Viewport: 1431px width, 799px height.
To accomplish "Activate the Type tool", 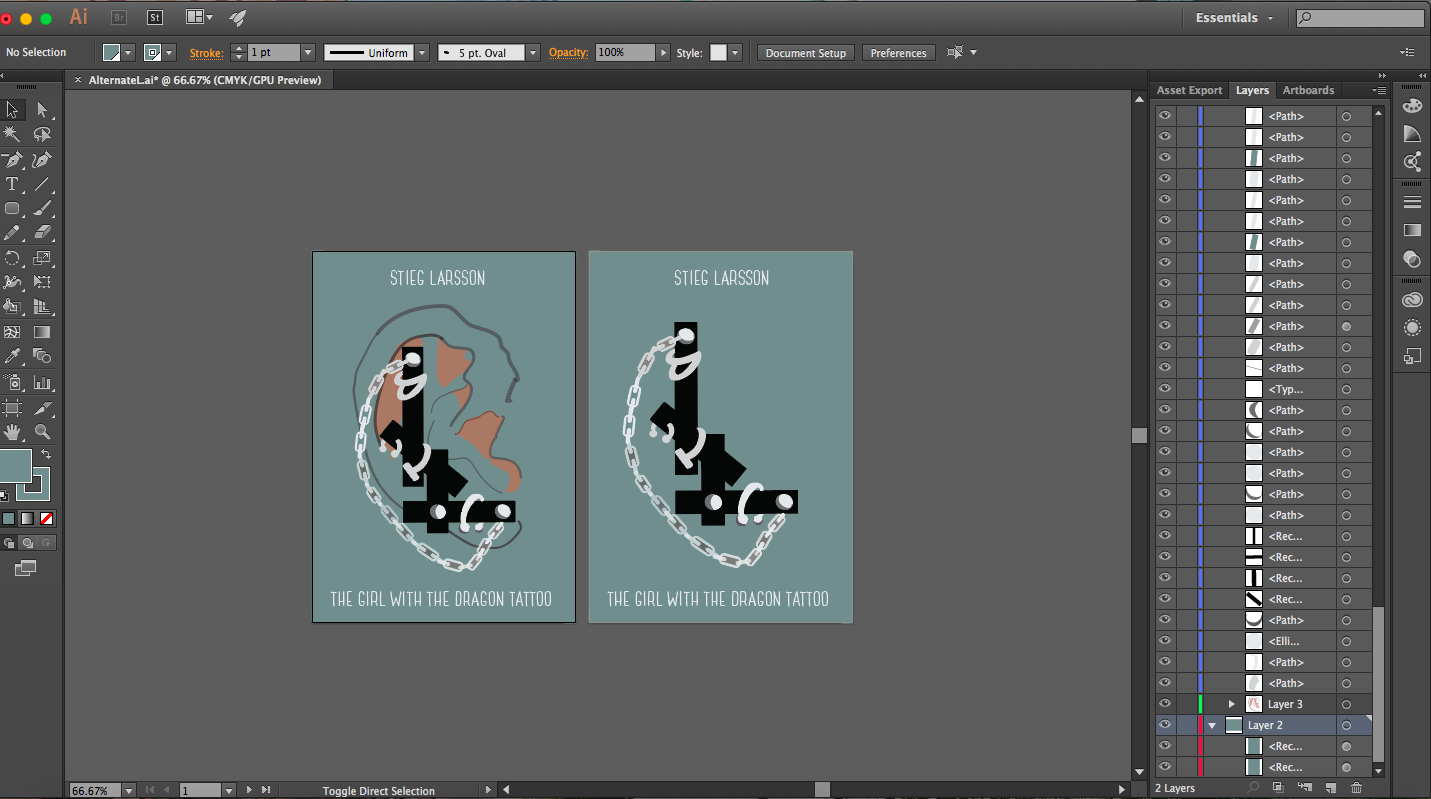I will (13, 184).
